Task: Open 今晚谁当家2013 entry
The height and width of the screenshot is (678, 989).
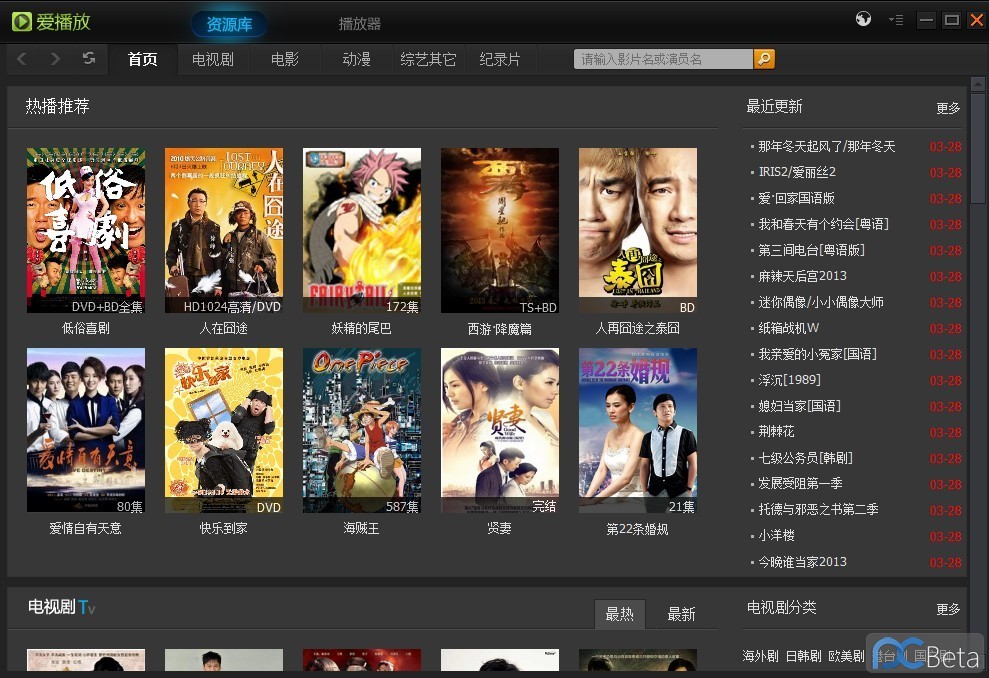Action: coord(802,561)
